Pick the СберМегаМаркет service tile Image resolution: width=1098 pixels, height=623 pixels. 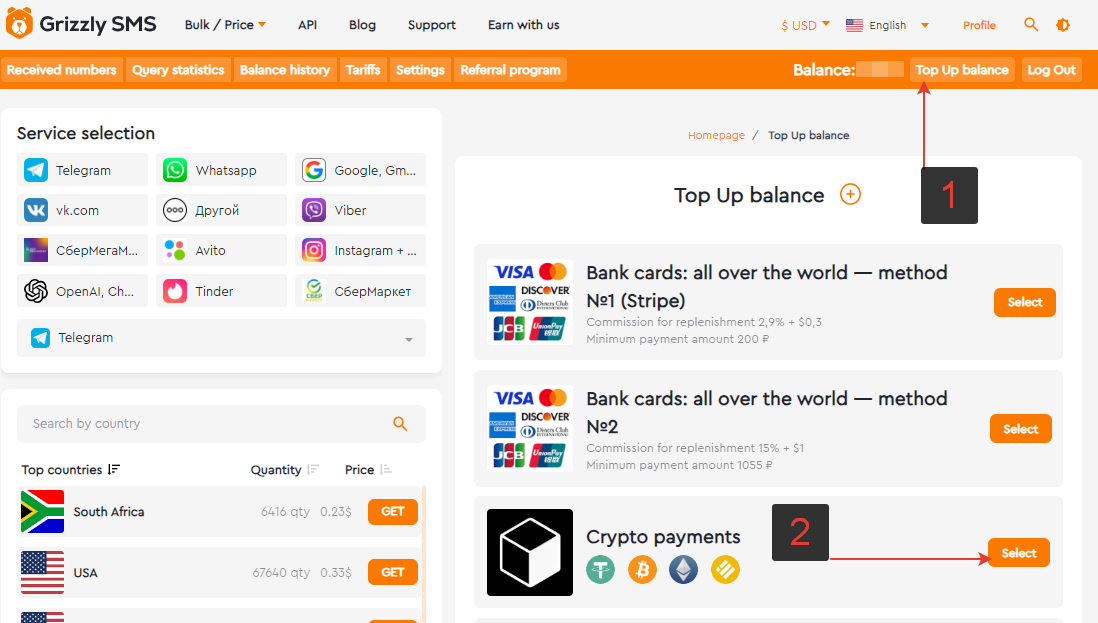[83, 251]
